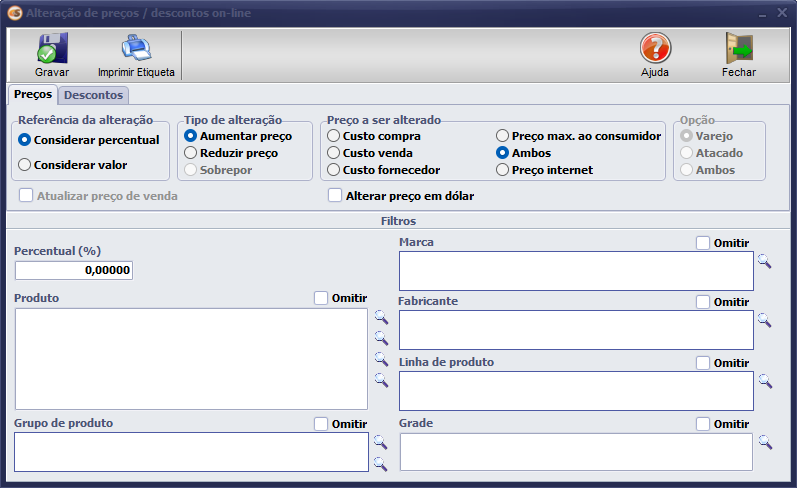
Task: Select the Reduzir preço radio option
Action: pyautogui.click(x=191, y=153)
